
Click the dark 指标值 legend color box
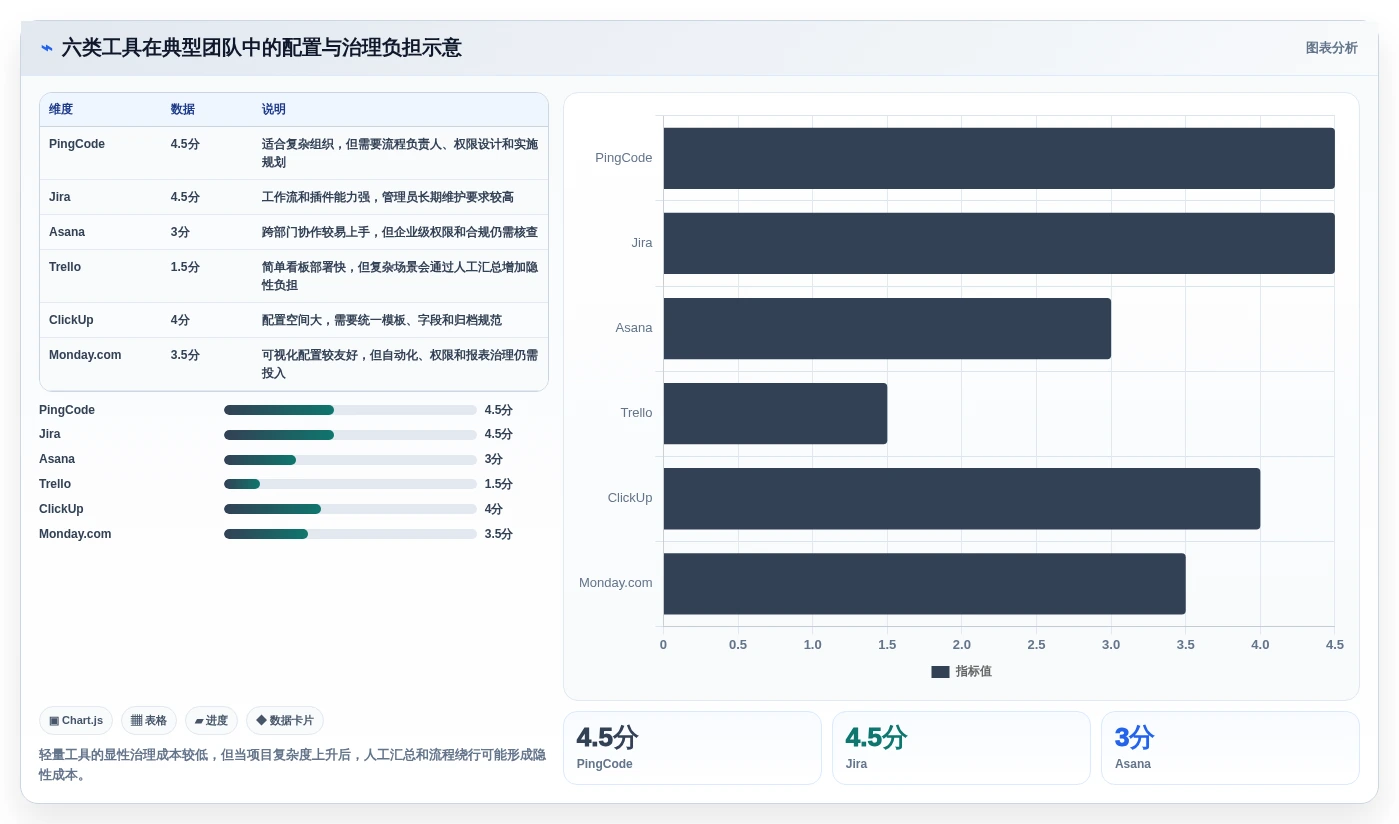pyautogui.click(x=940, y=672)
